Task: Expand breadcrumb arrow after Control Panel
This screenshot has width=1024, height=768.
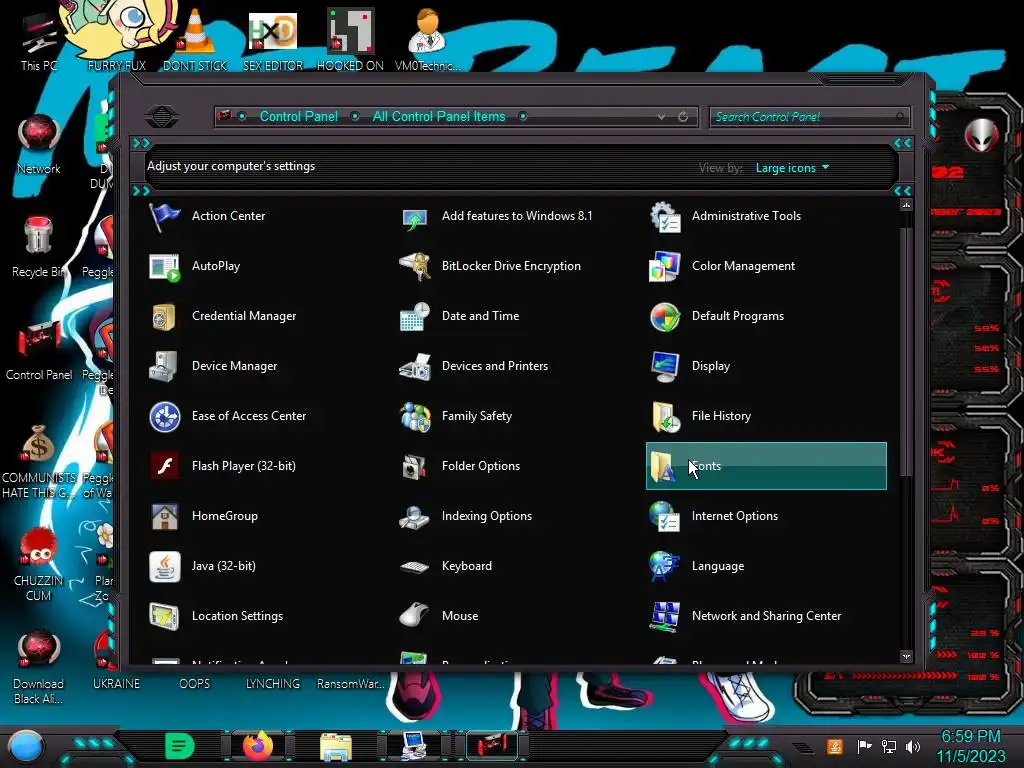Action: click(x=355, y=116)
